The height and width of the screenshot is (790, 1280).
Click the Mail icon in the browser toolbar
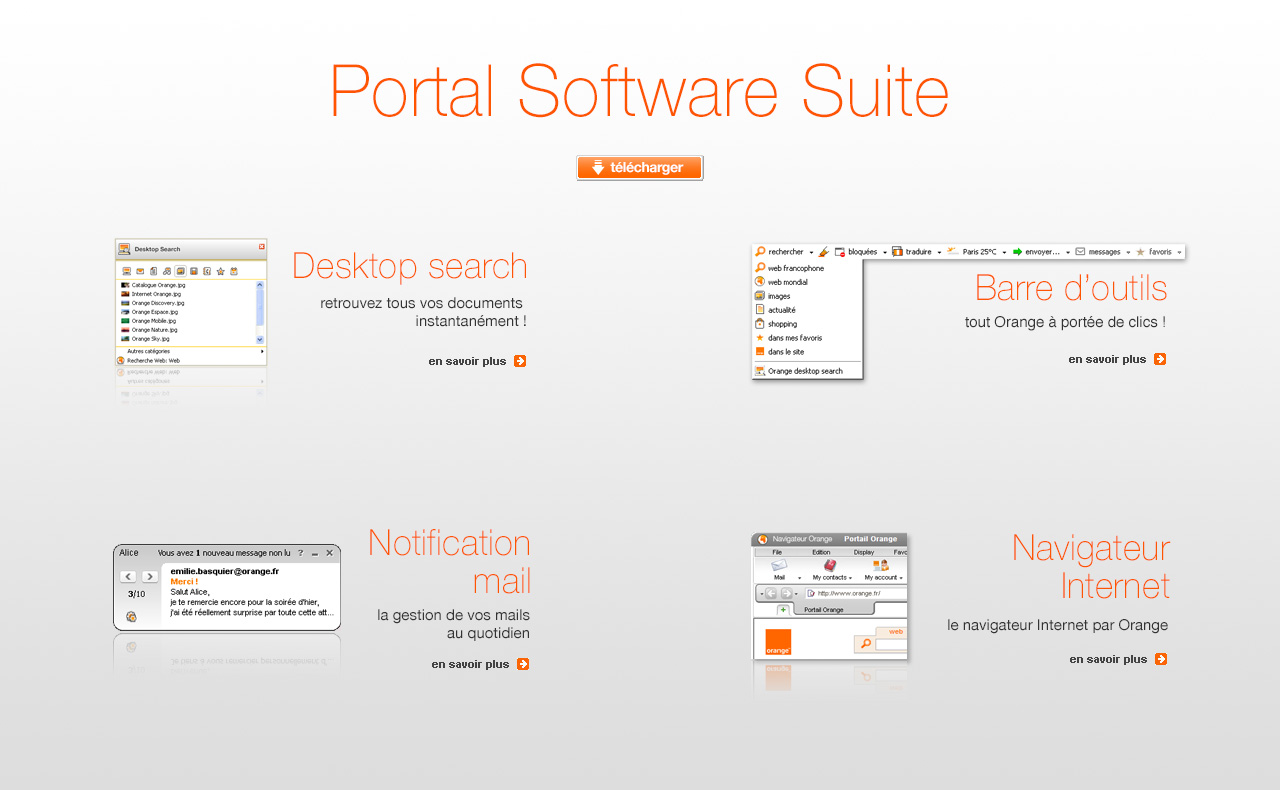[779, 566]
